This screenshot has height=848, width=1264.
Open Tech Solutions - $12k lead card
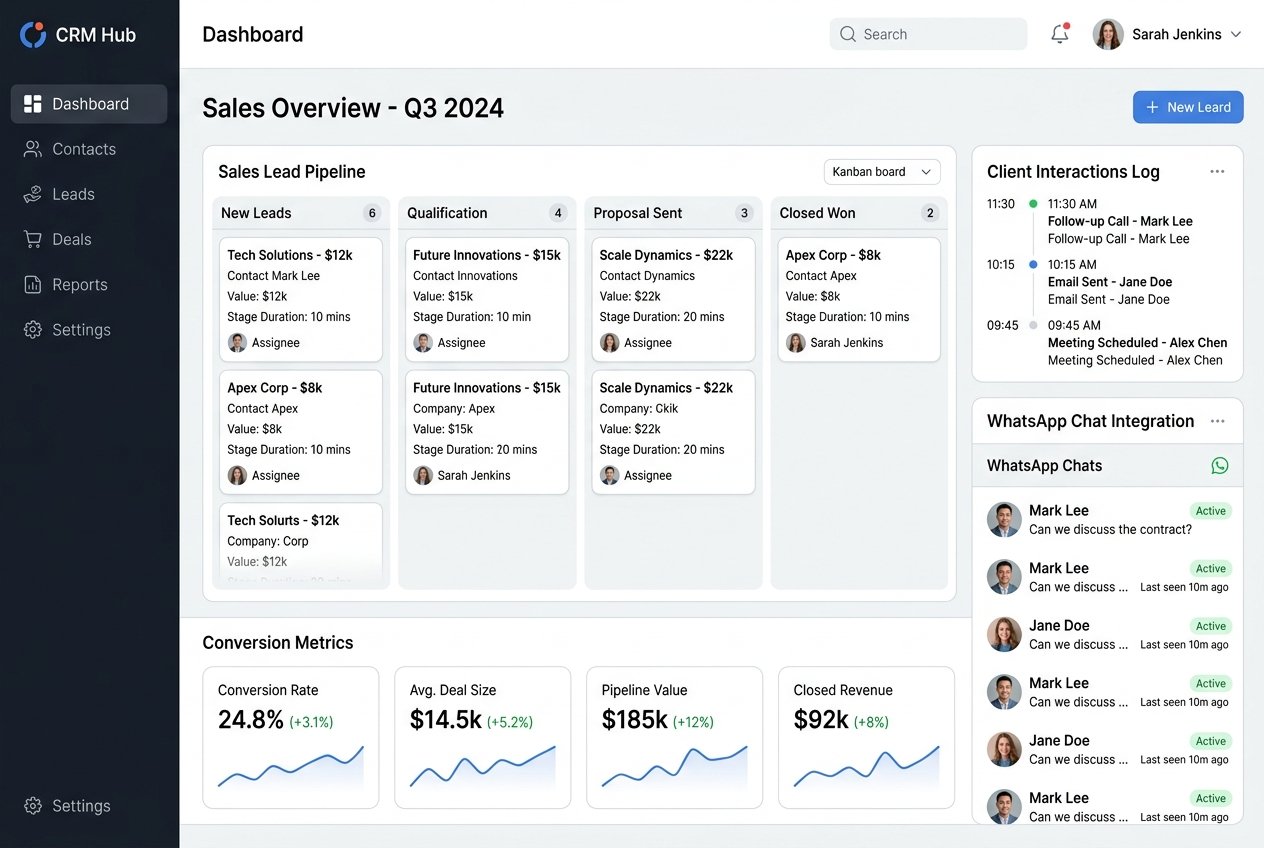coord(301,299)
